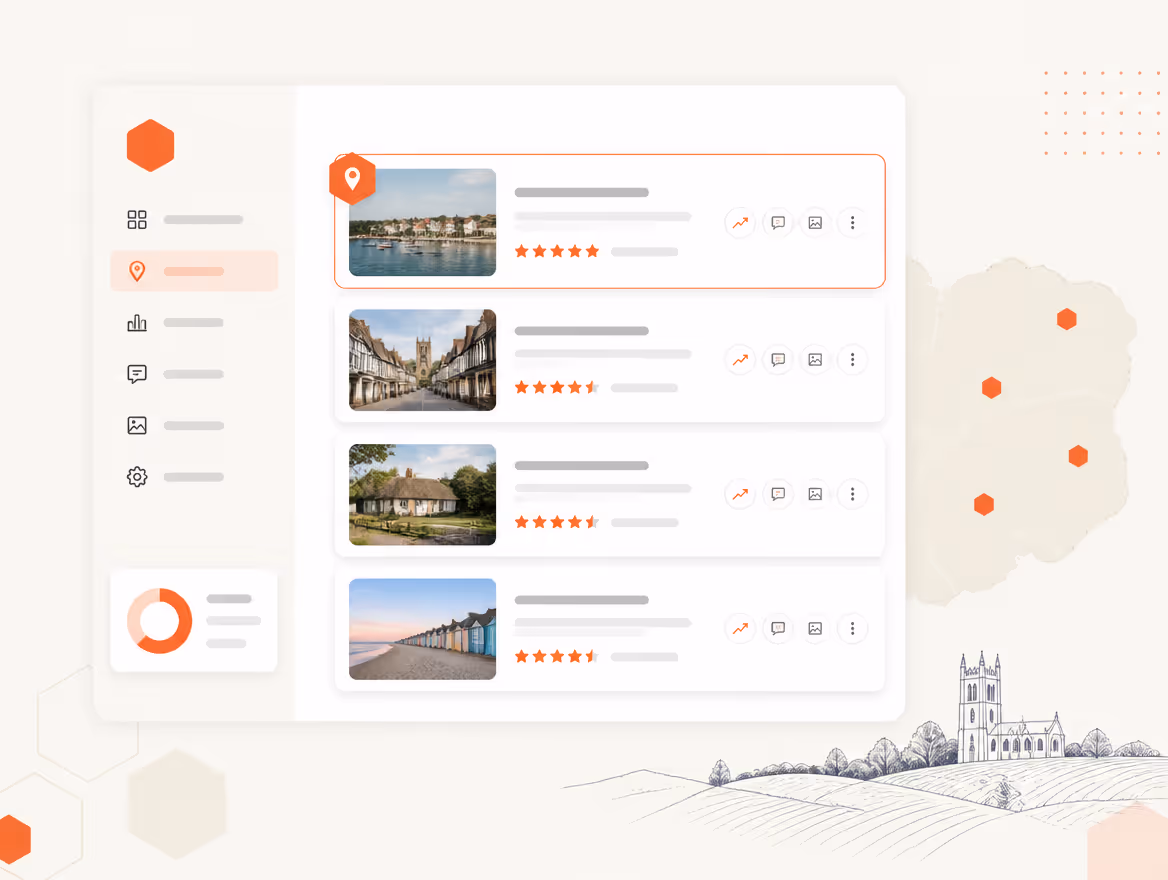Viewport: 1168px width, 880px height.
Task: Open trend chart for harbor town listing
Action: tap(740, 223)
